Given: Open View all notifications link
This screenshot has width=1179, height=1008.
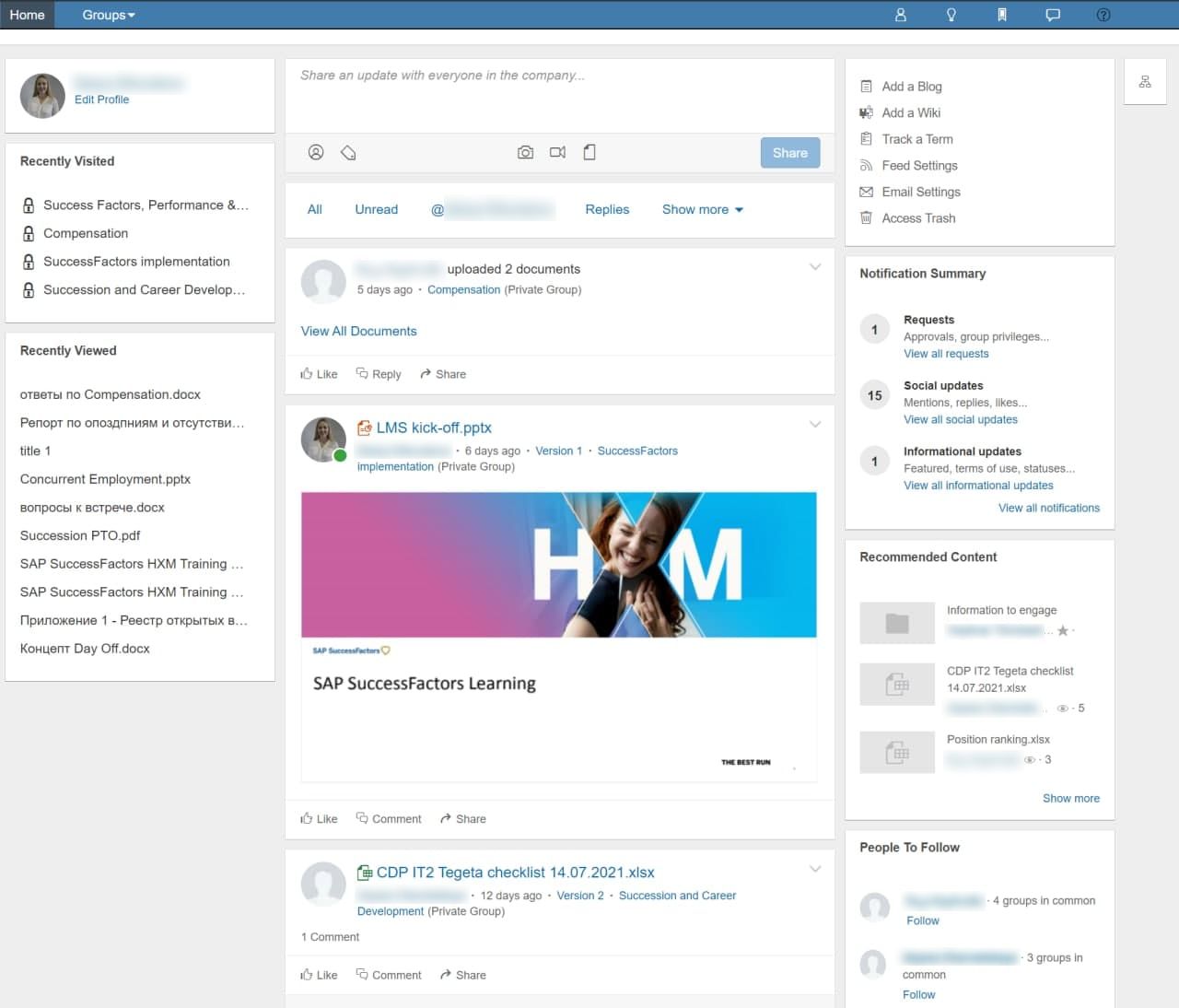Looking at the screenshot, I should click(1049, 509).
